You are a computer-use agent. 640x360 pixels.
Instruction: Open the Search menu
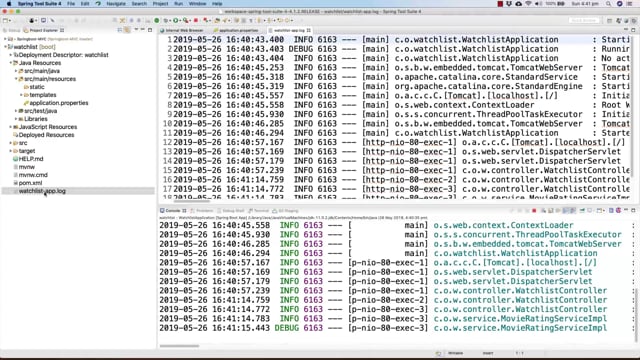coord(139,4)
